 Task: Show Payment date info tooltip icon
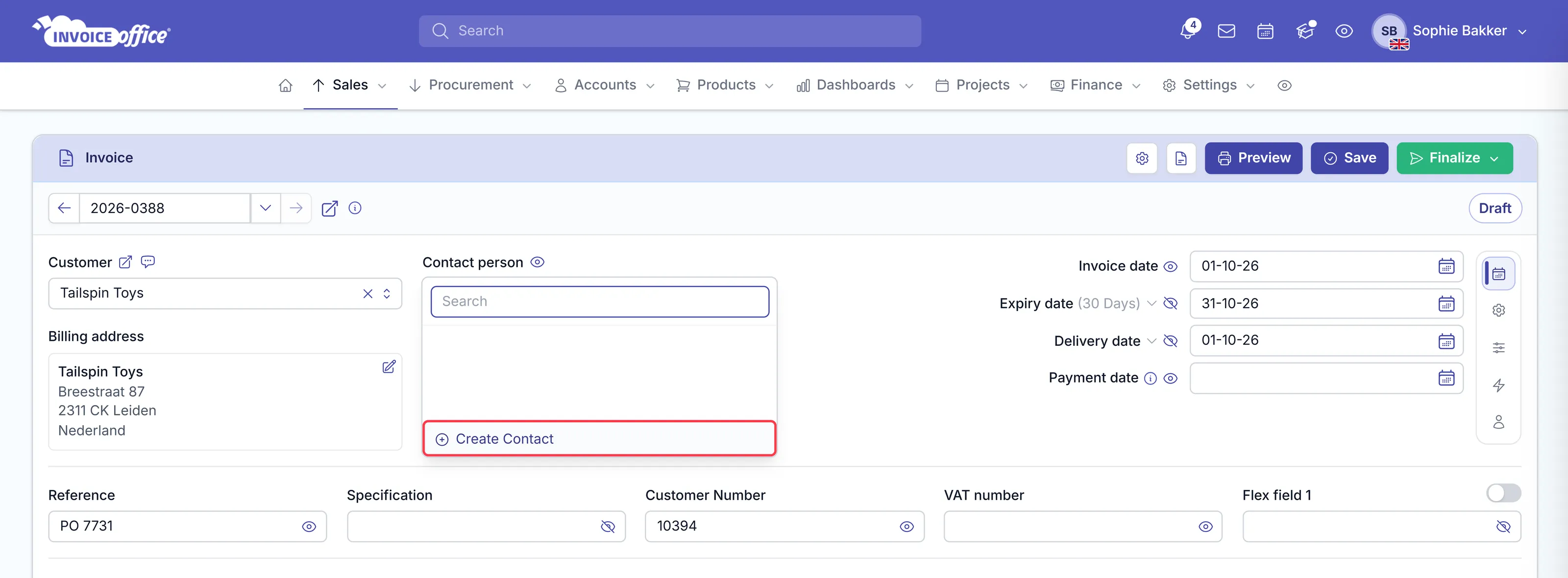1150,379
